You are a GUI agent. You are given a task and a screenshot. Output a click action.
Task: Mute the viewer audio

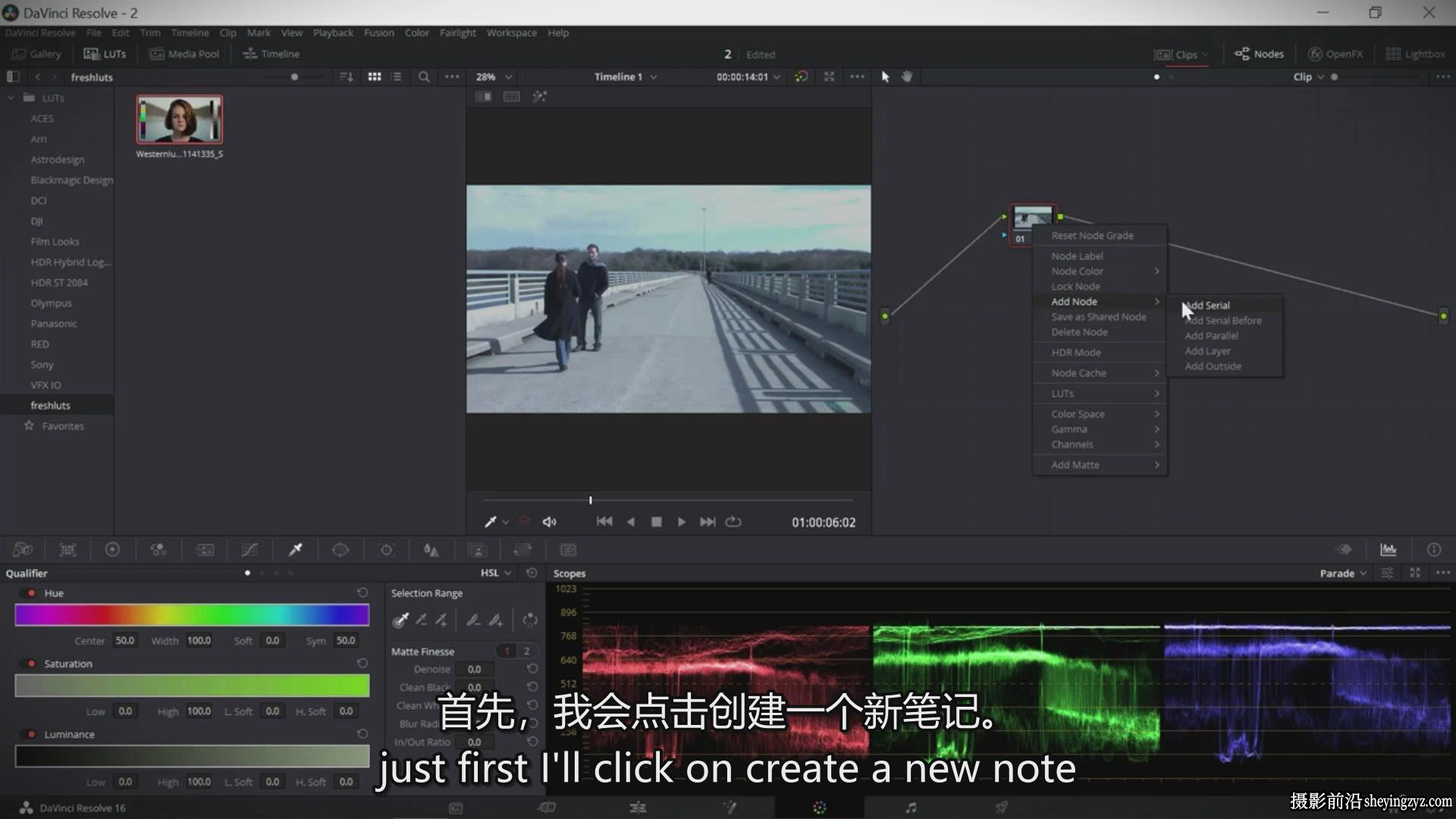tap(550, 522)
